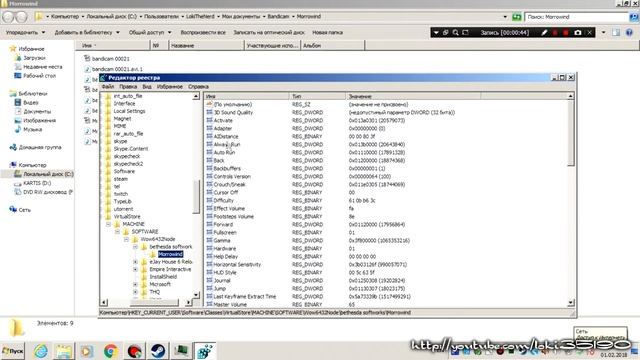Click registry tree vertical scrollbar thumb
The height and width of the screenshot is (360, 640).
tap(196, 196)
